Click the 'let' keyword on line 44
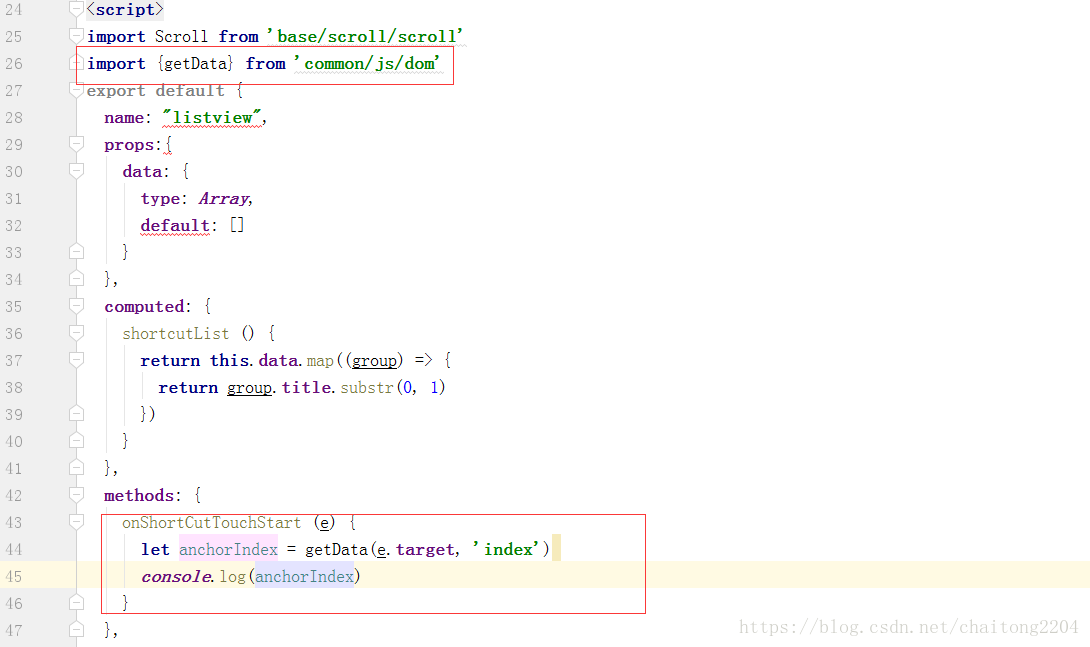1090x647 pixels. coord(155,550)
